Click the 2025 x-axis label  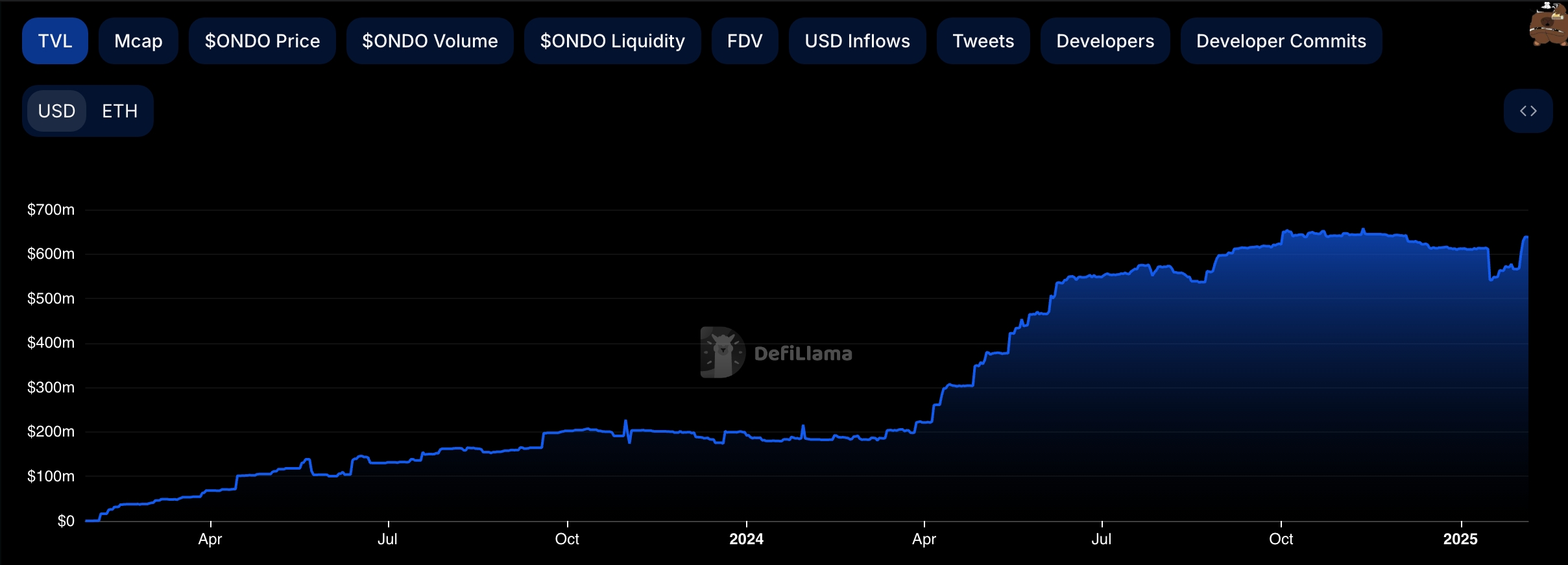[x=1460, y=539]
